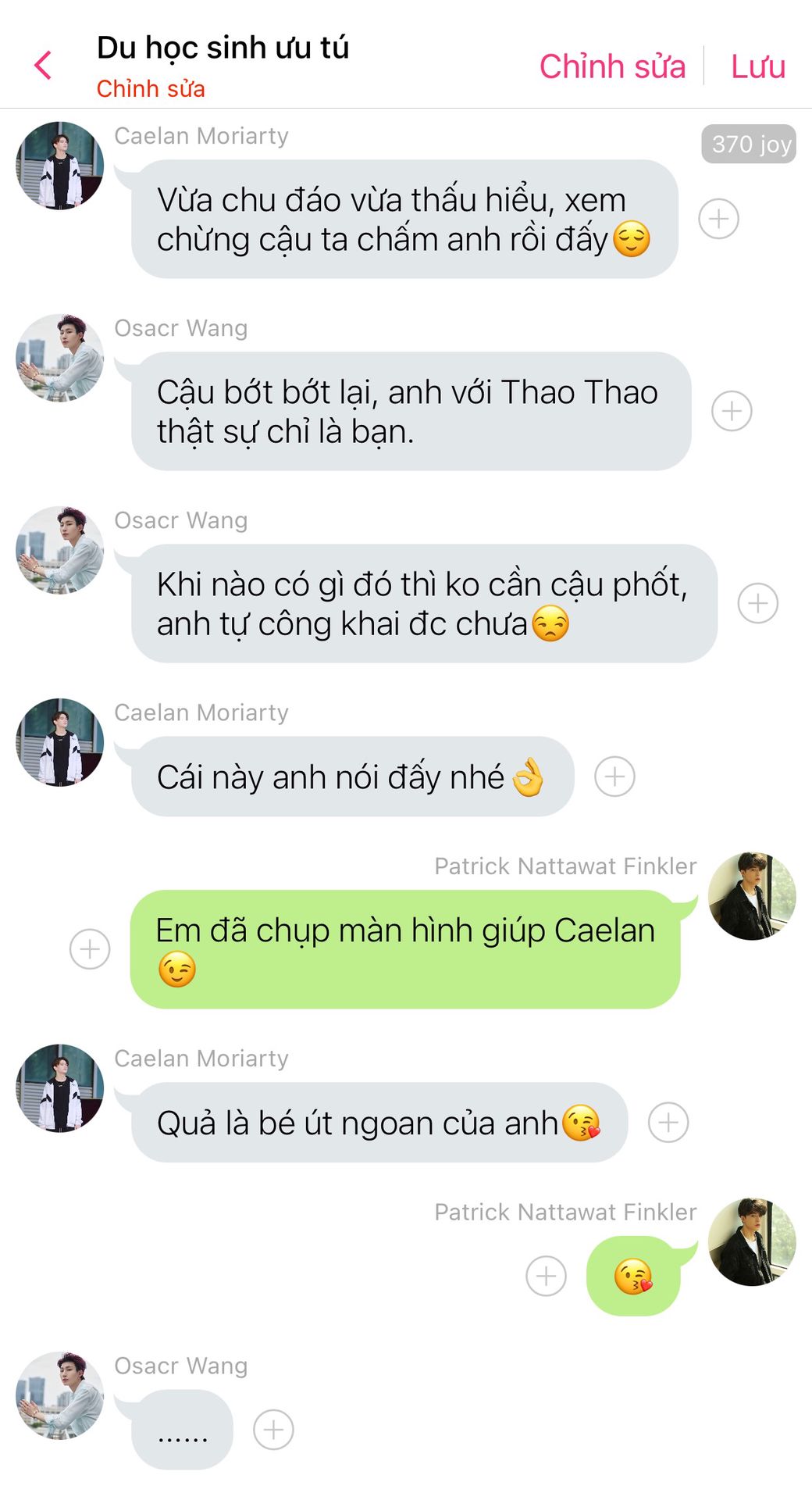
Task: Tap 'Lưu' to save the chat
Action: coord(757,66)
